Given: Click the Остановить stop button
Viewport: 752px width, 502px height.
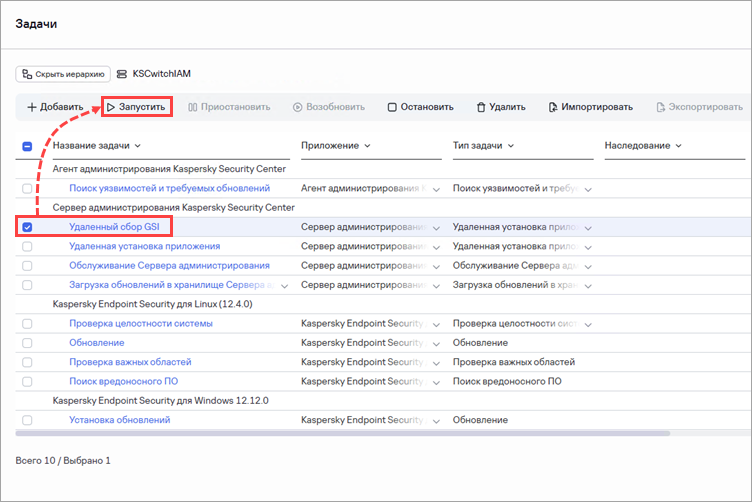Looking at the screenshot, I should (421, 107).
